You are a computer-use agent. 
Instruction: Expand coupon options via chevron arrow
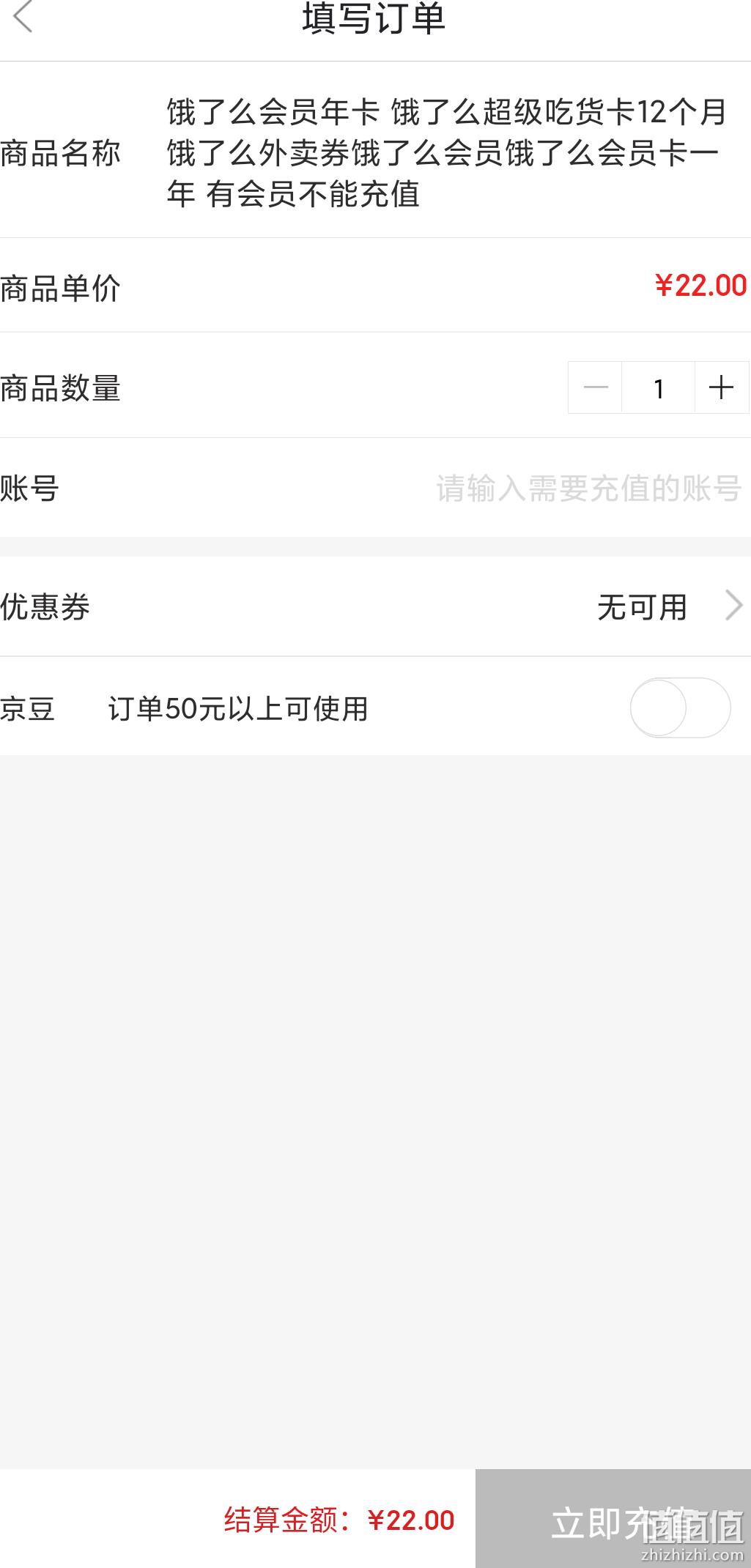pos(733,606)
